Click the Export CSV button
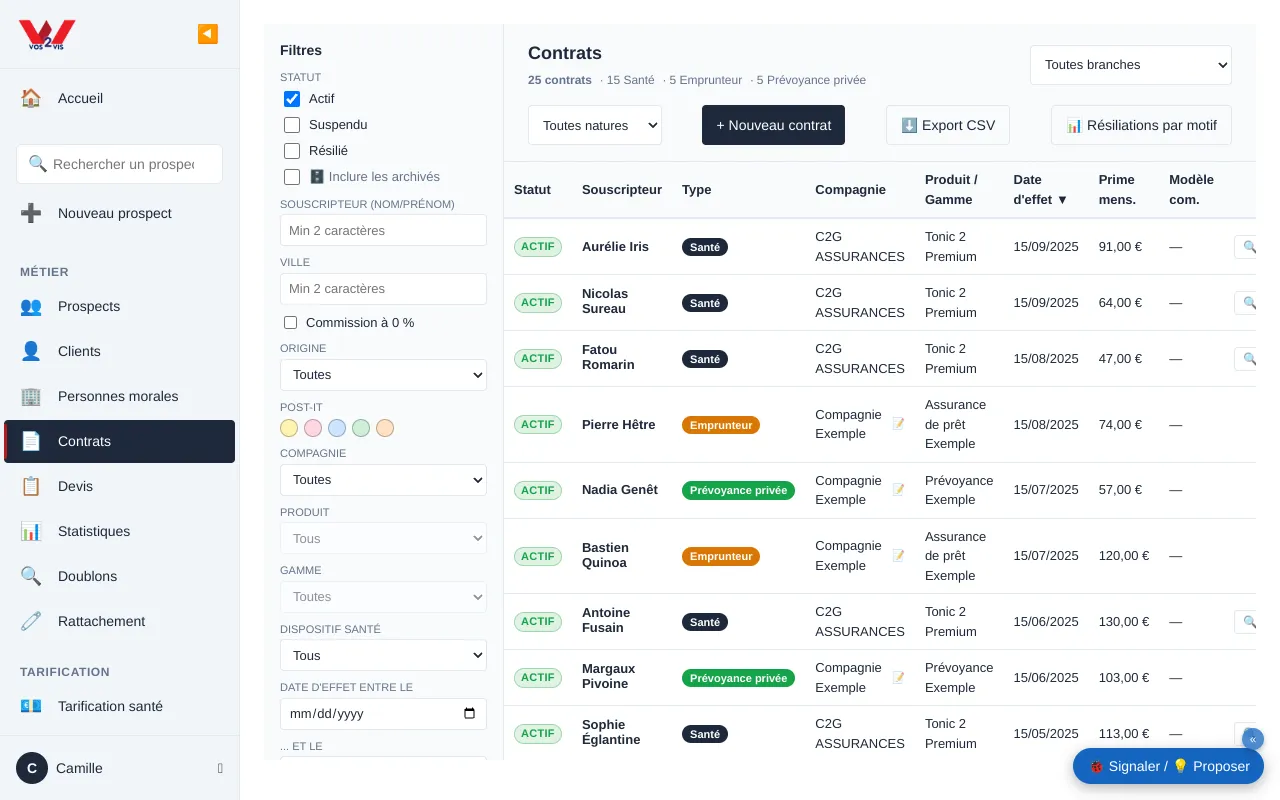1280x800 pixels. click(948, 125)
